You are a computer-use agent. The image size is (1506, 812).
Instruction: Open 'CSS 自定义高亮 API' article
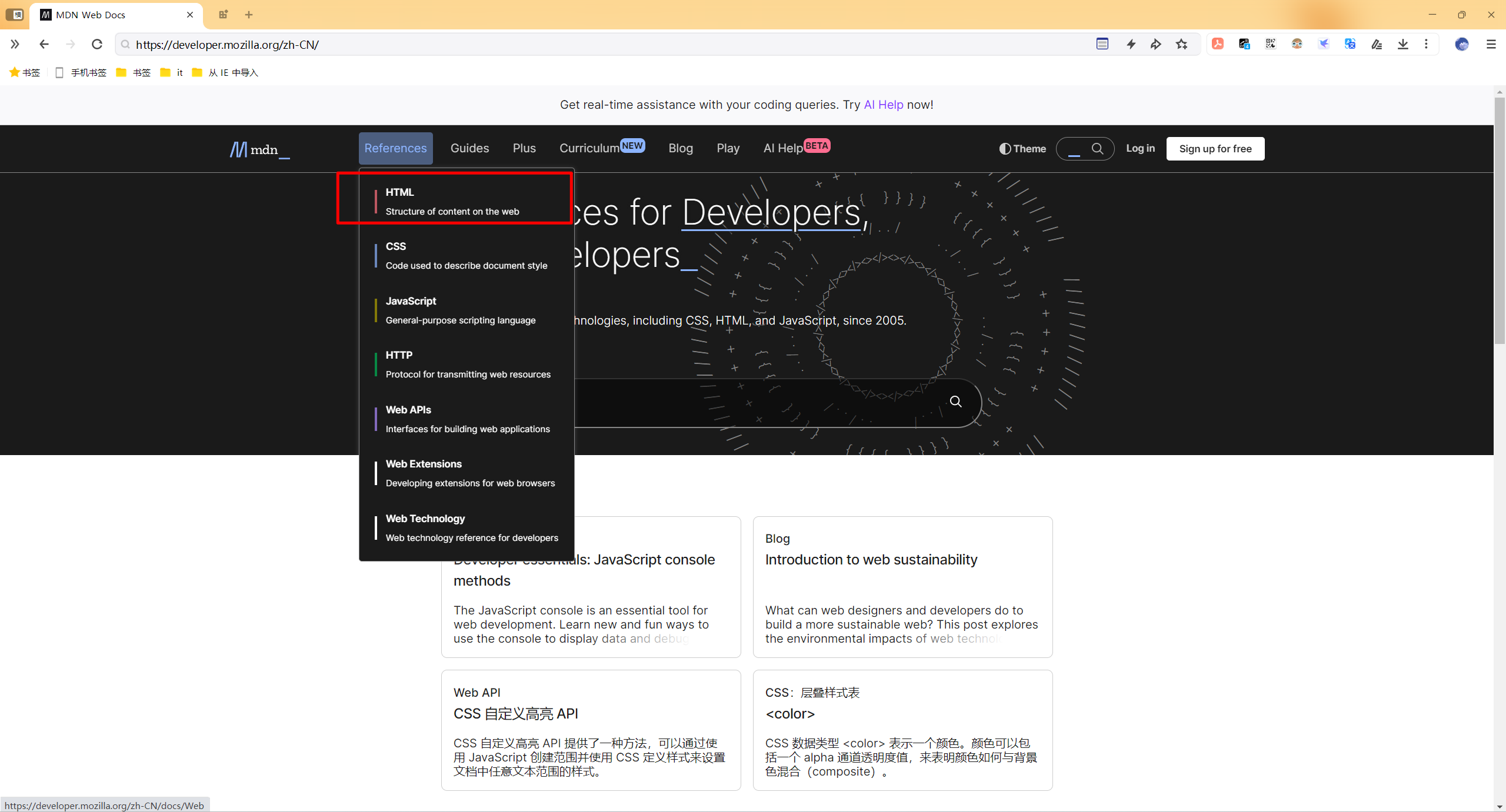(515, 713)
